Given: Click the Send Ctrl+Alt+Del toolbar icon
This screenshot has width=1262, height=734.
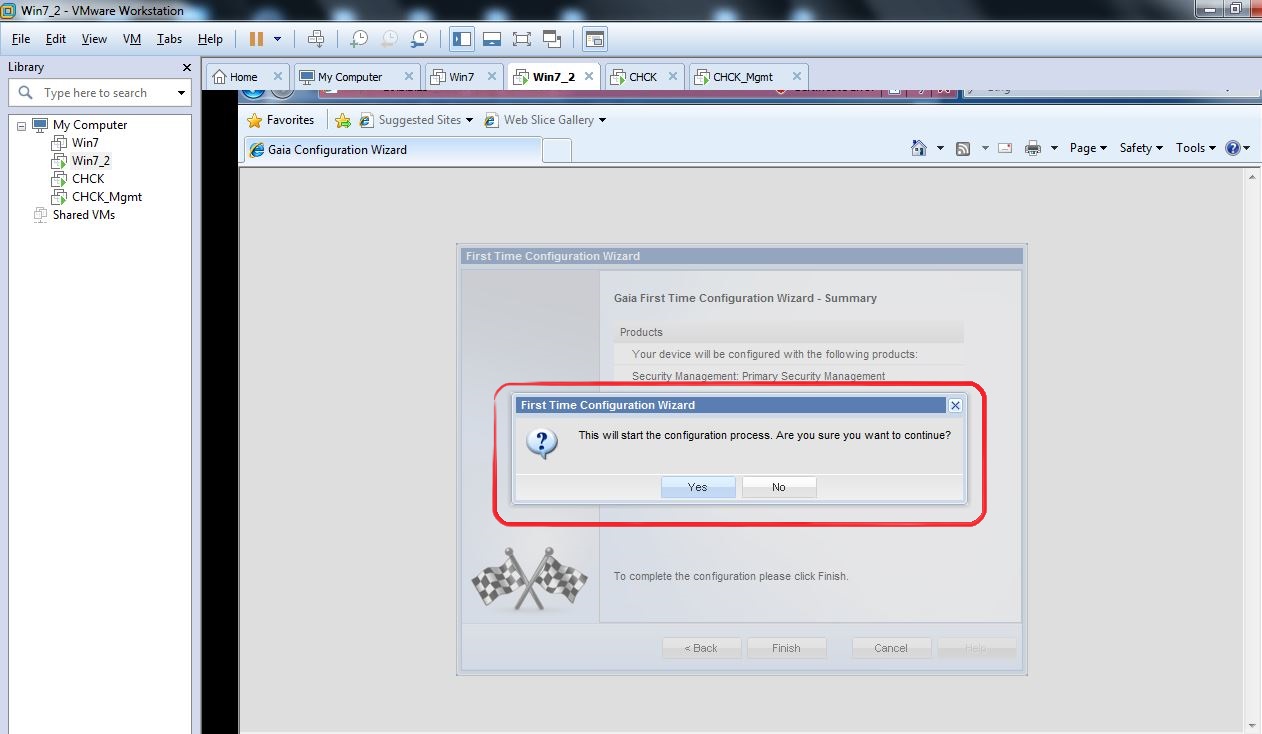Looking at the screenshot, I should pos(316,39).
